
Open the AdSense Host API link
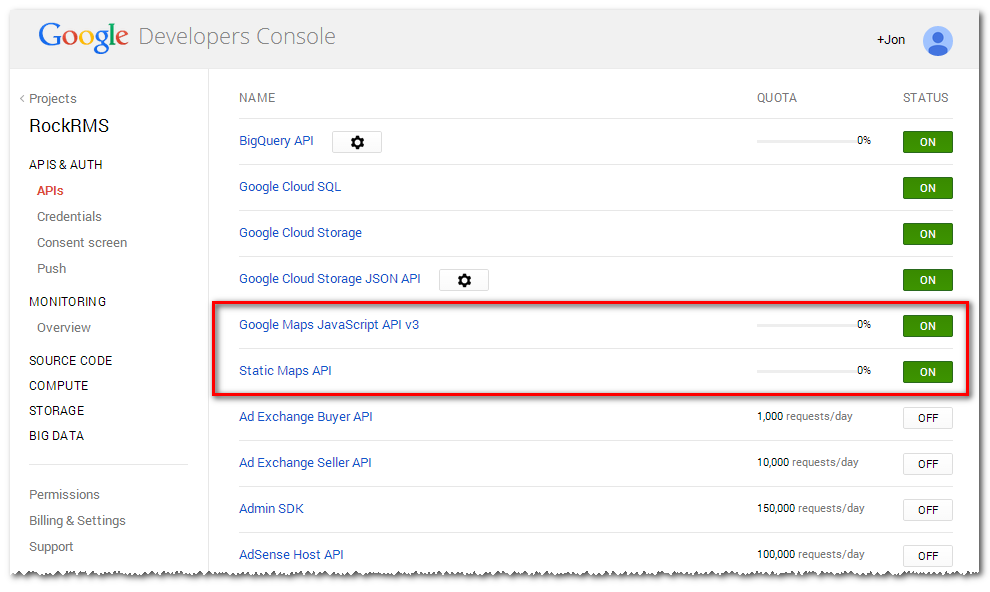291,555
